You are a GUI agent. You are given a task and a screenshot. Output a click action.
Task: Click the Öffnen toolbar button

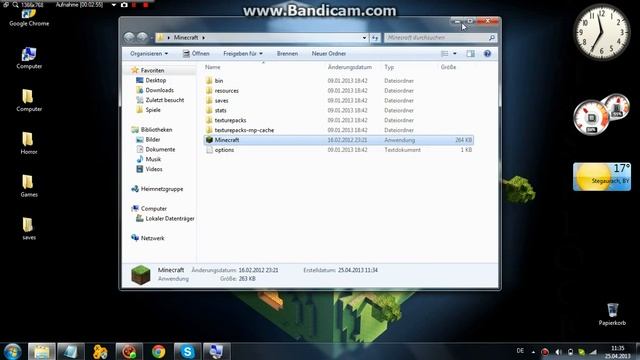196,53
